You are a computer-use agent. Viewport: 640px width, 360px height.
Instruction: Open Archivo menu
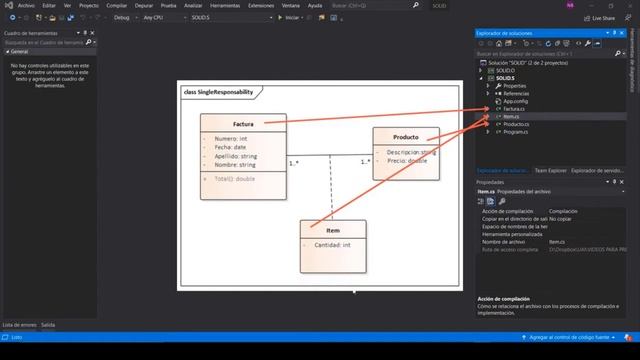(26, 6)
